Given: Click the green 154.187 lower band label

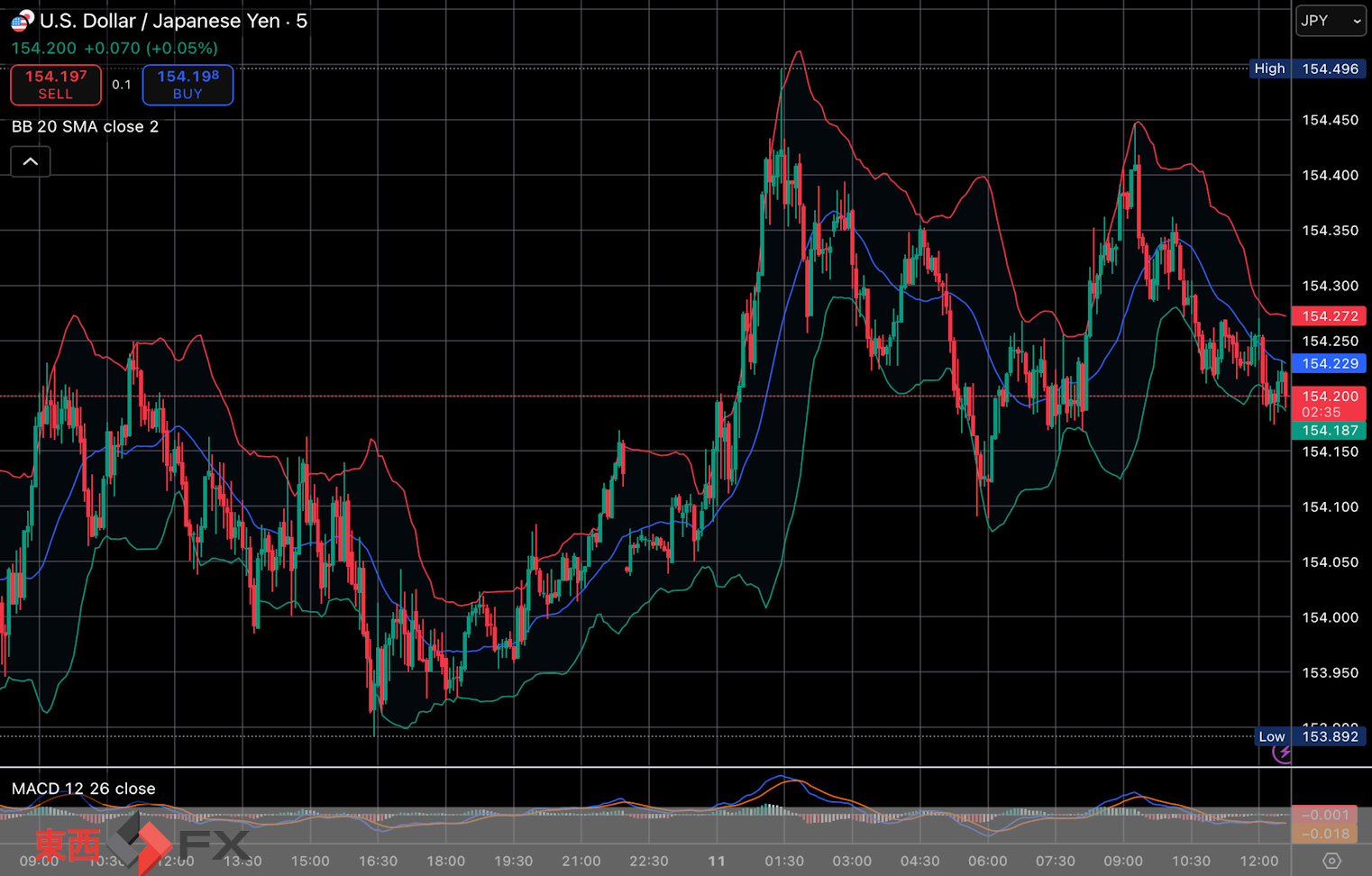Looking at the screenshot, I should coord(1329,431).
